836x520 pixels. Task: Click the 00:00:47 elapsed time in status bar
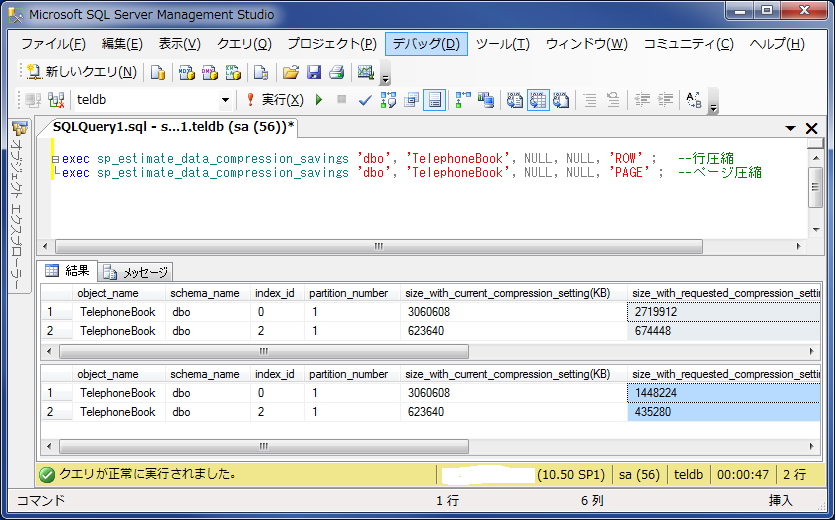click(x=743, y=475)
